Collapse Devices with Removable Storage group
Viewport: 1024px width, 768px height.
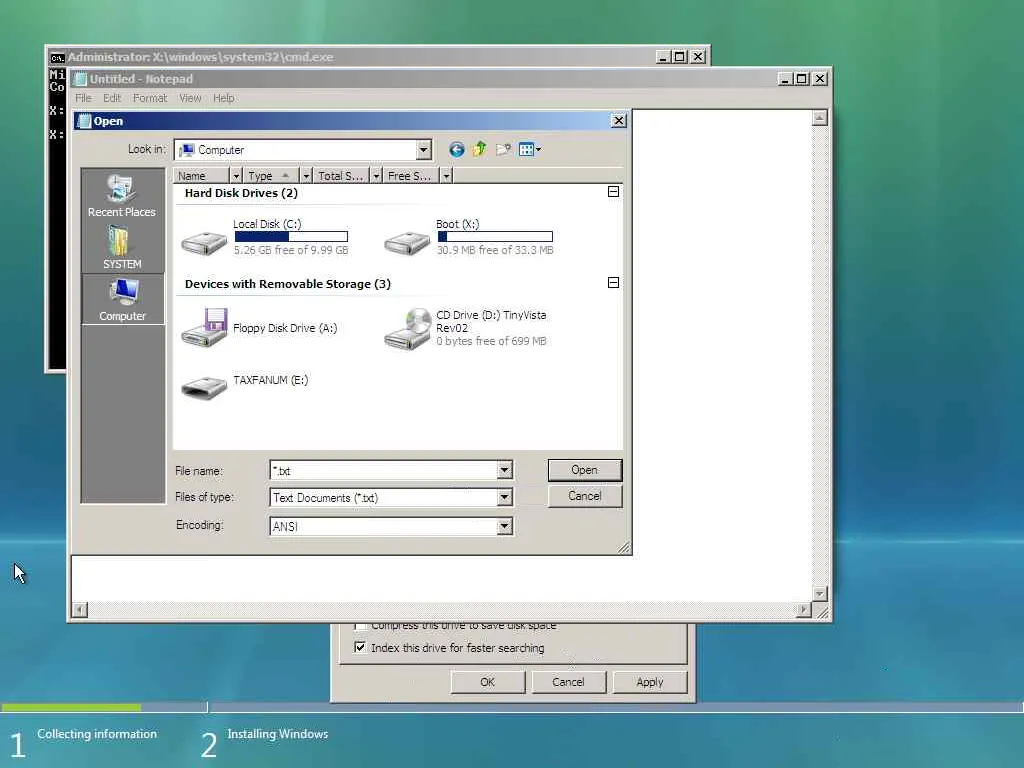[x=613, y=283]
